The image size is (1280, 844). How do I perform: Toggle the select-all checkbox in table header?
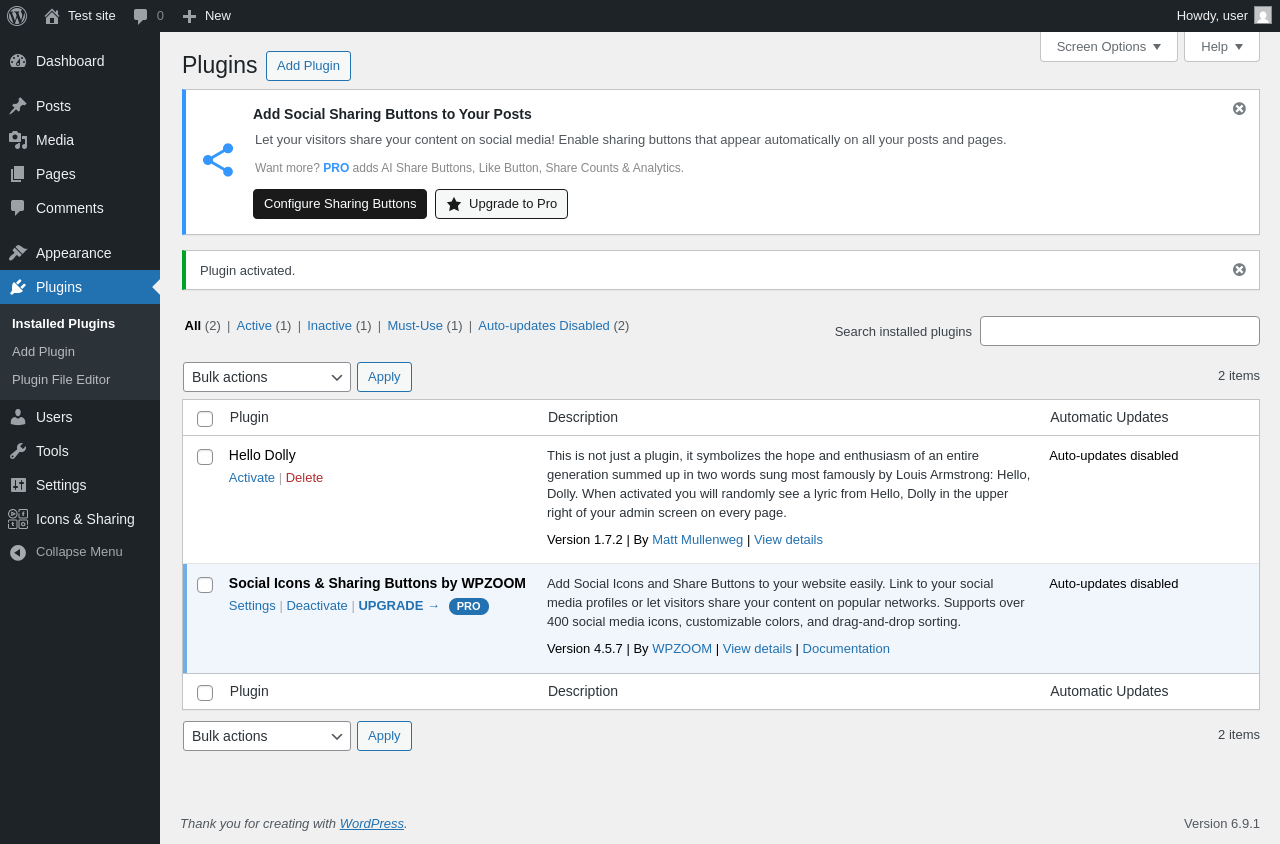[x=205, y=419]
